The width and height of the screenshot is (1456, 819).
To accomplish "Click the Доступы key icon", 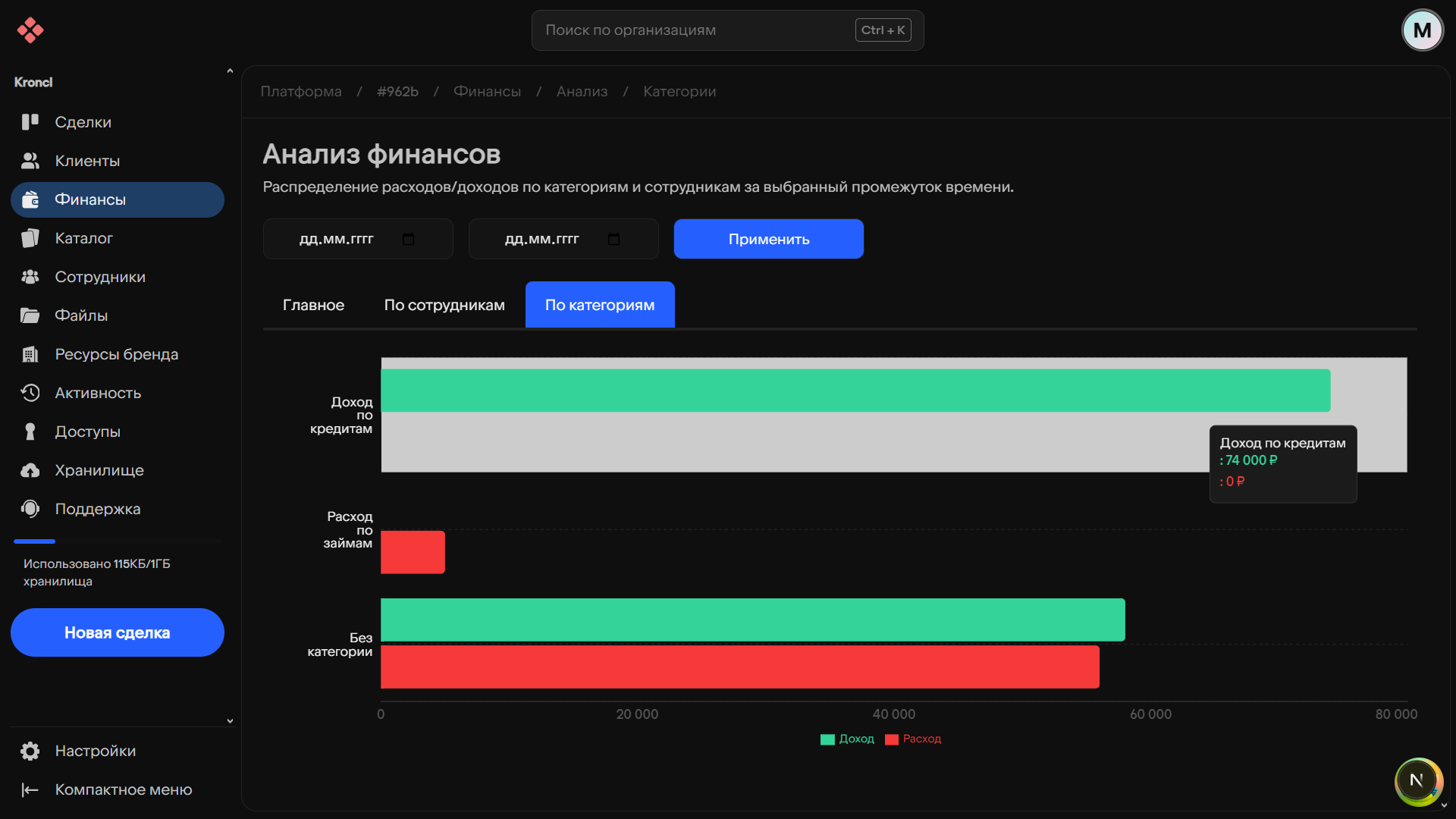I will (x=30, y=431).
